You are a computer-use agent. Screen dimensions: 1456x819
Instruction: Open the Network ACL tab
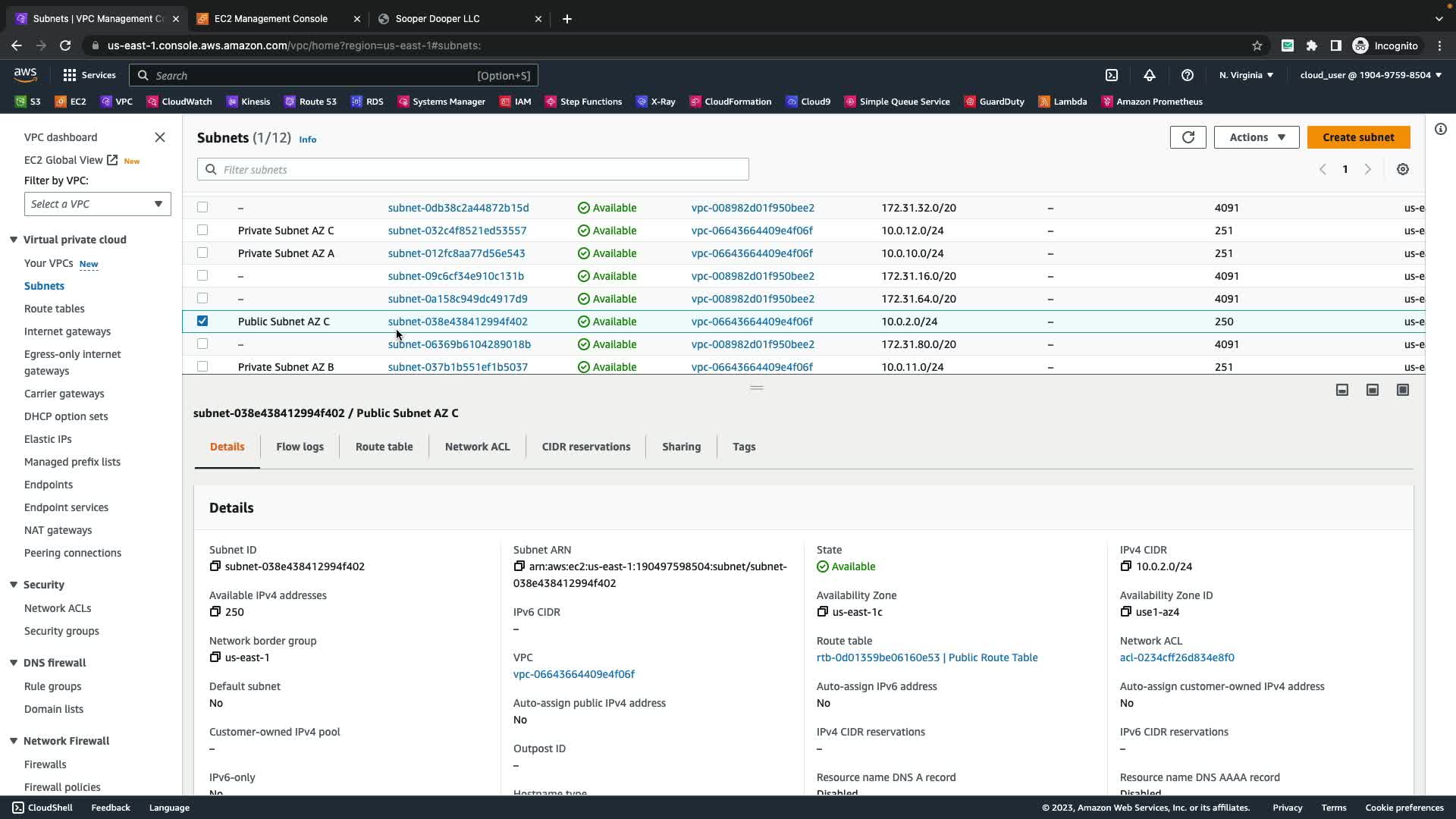click(477, 447)
